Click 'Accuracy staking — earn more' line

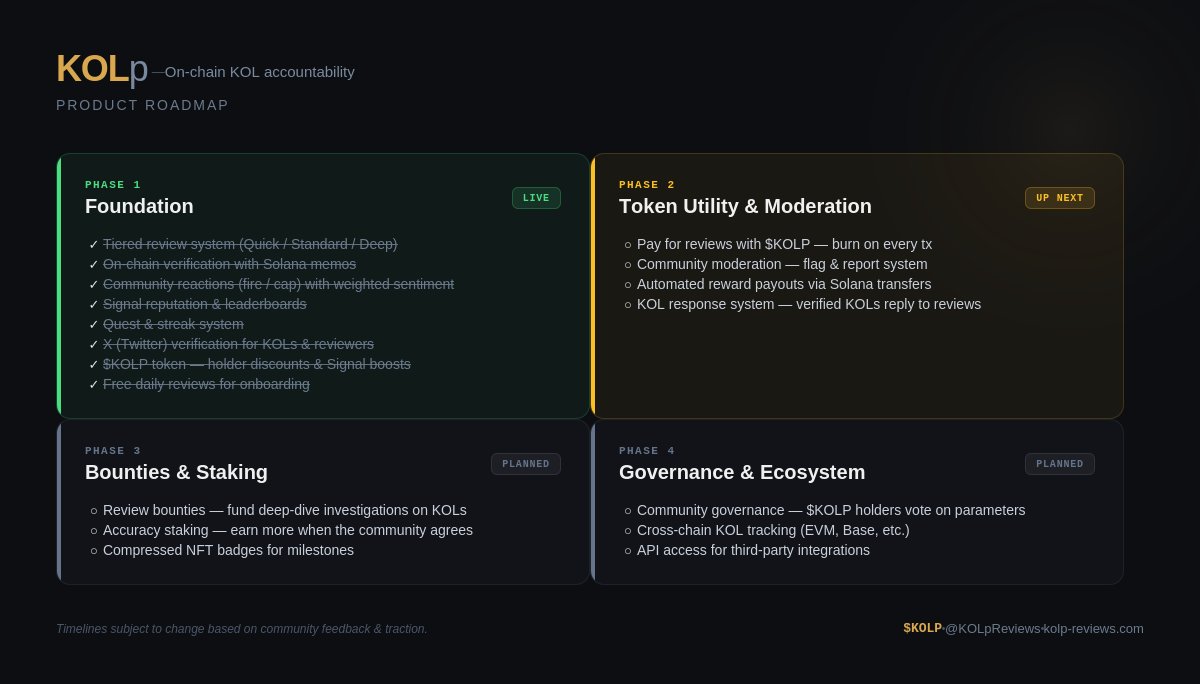pos(288,530)
